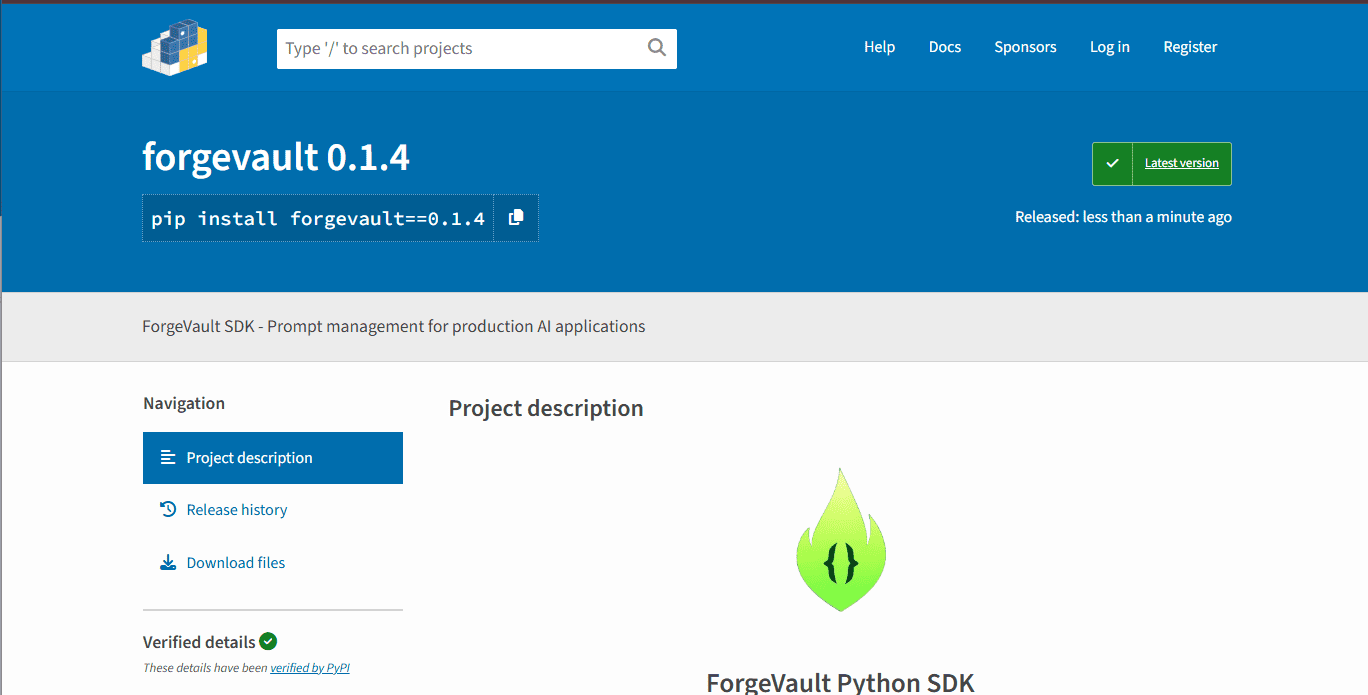Open the Docs link

pyautogui.click(x=944, y=47)
